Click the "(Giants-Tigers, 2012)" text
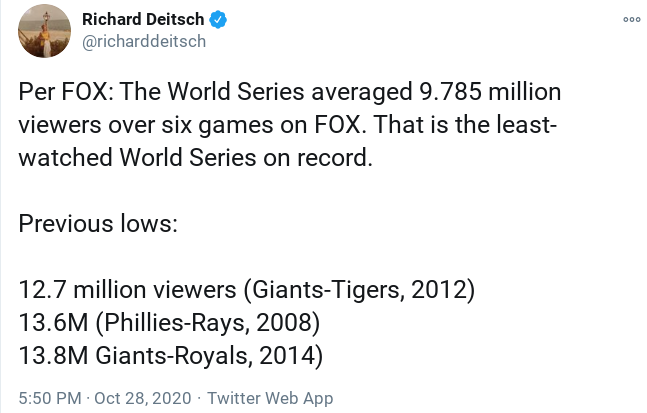The image size is (647, 413). coord(358,291)
